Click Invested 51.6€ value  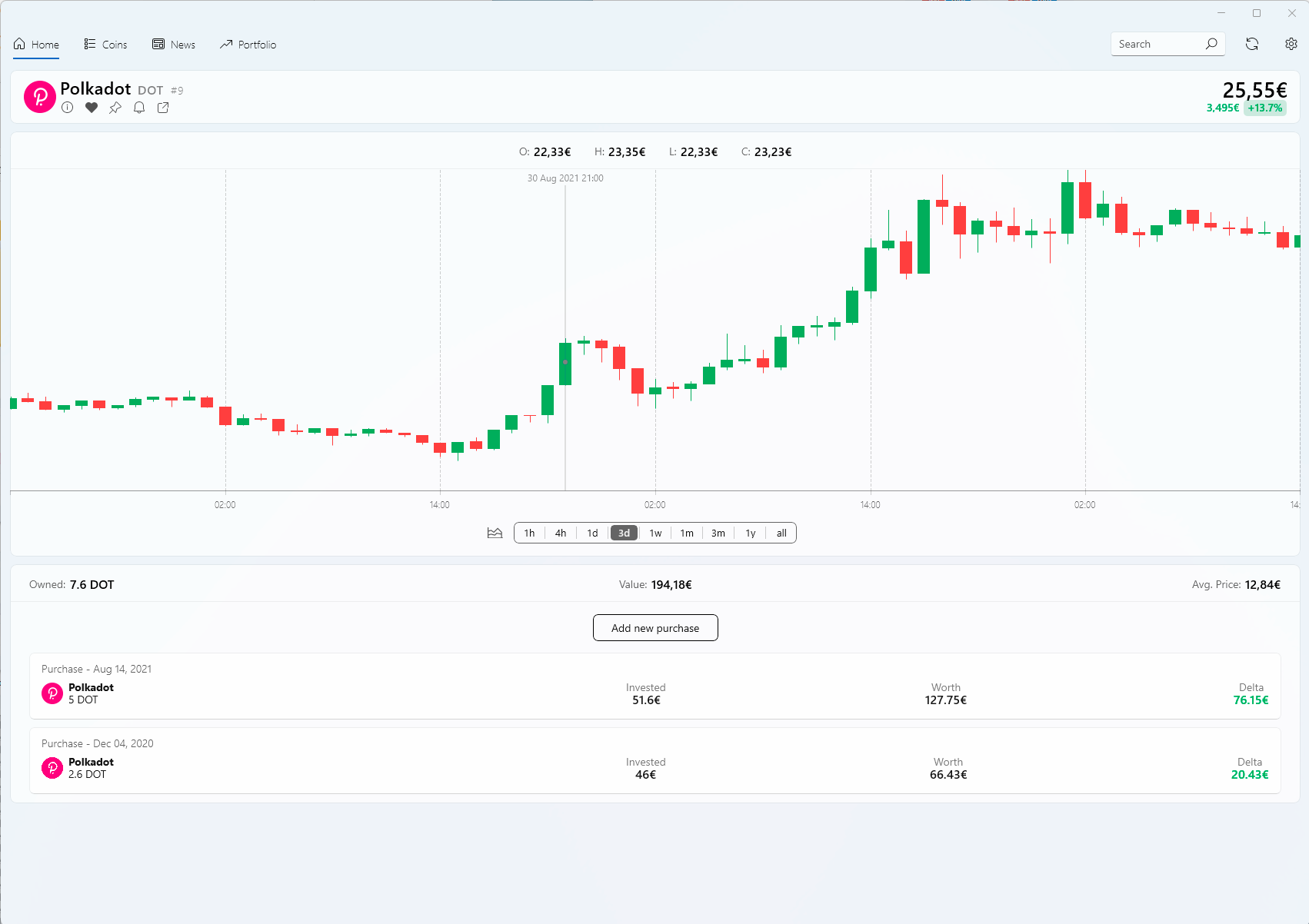[x=646, y=700]
